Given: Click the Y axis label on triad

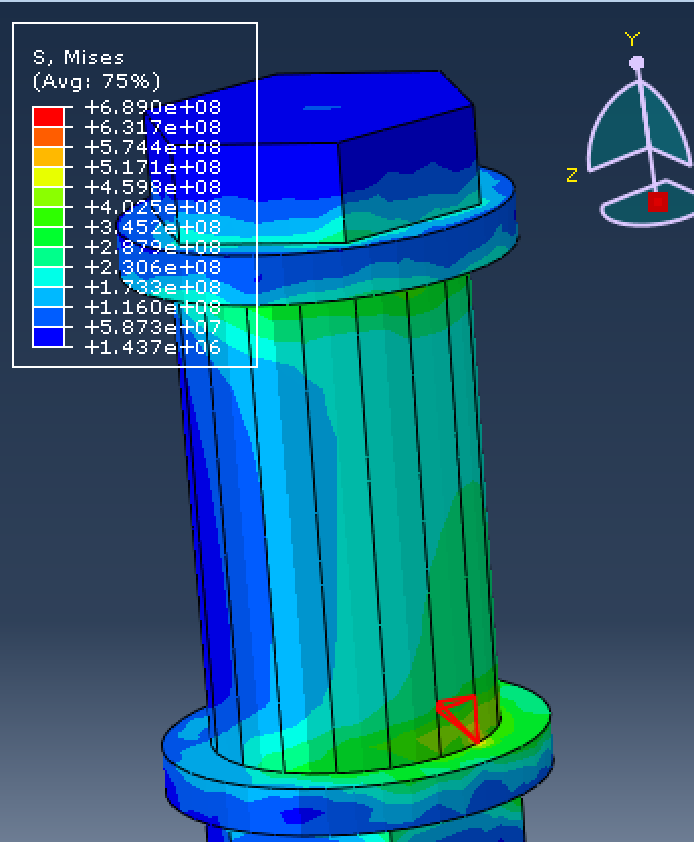Looking at the screenshot, I should pyautogui.click(x=632, y=39).
